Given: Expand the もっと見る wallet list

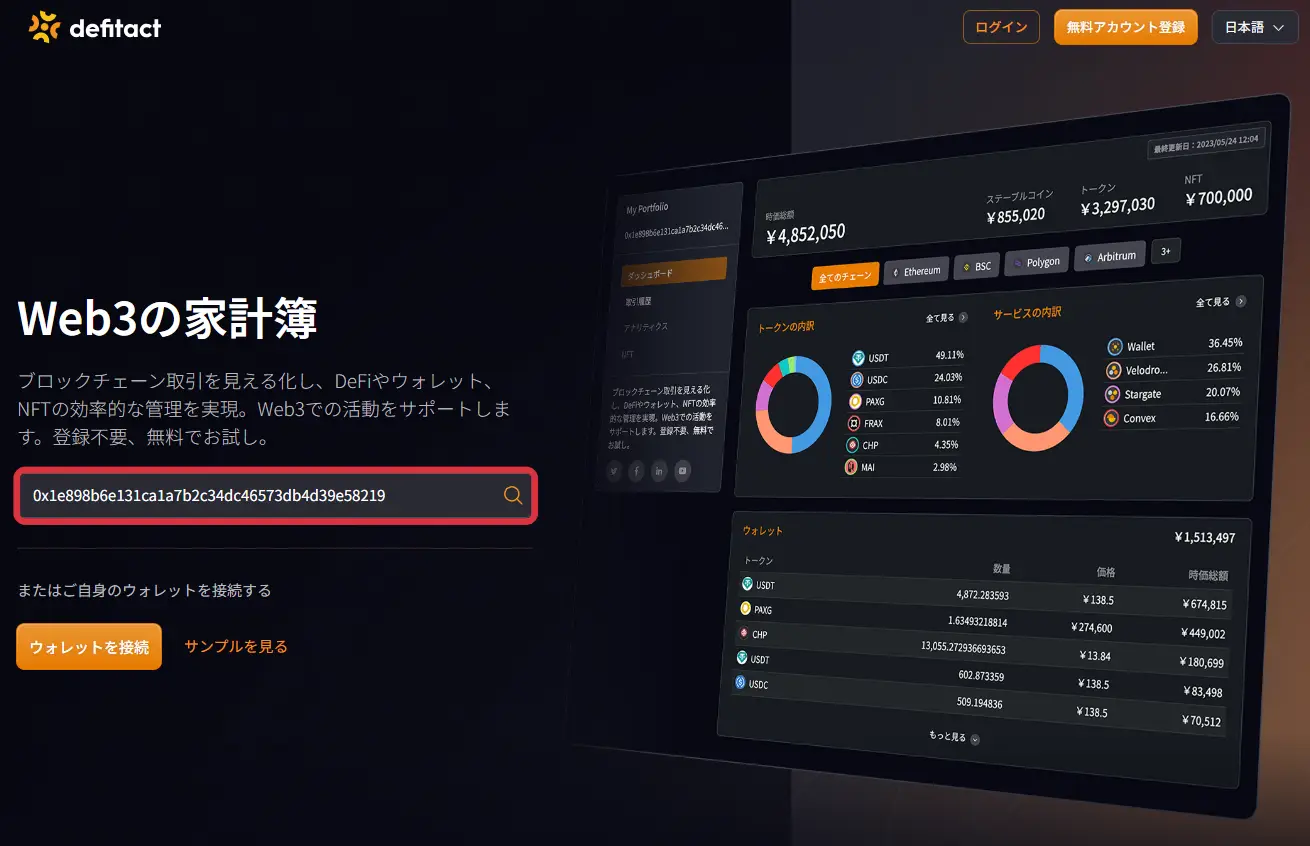Looking at the screenshot, I should point(953,738).
